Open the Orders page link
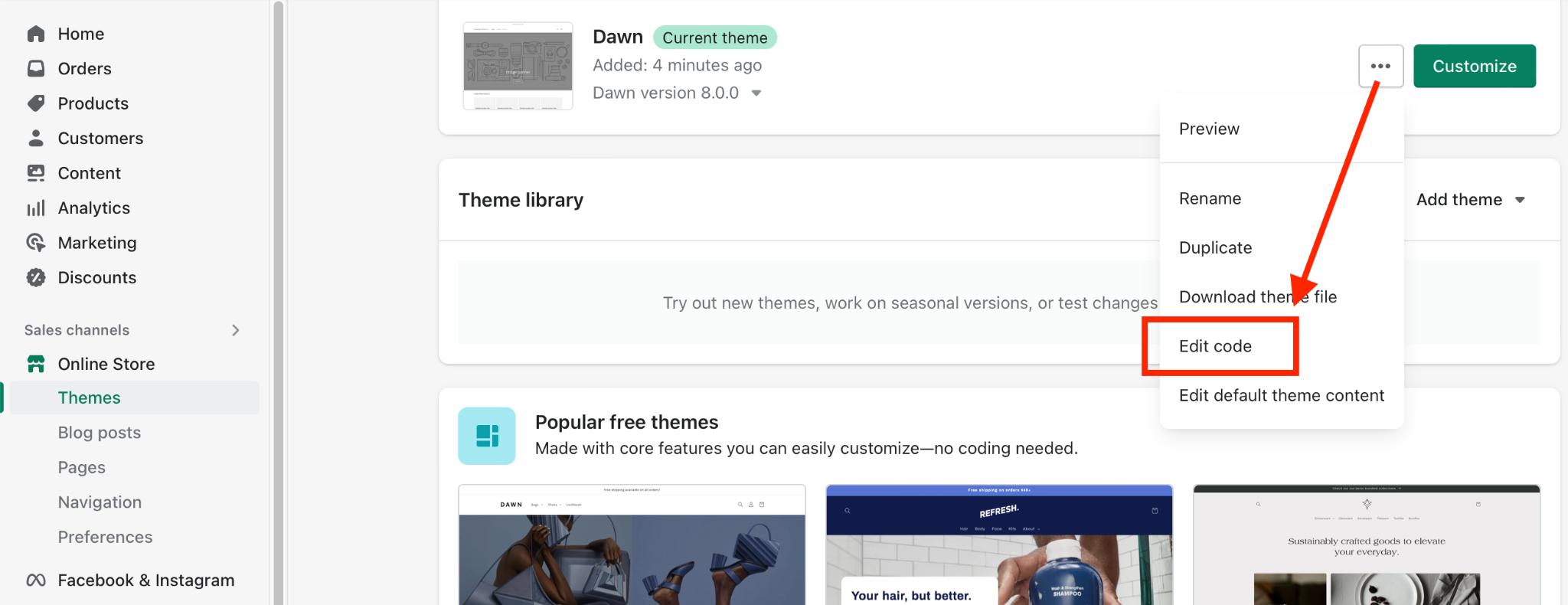Image resolution: width=1568 pixels, height=605 pixels. [x=85, y=68]
